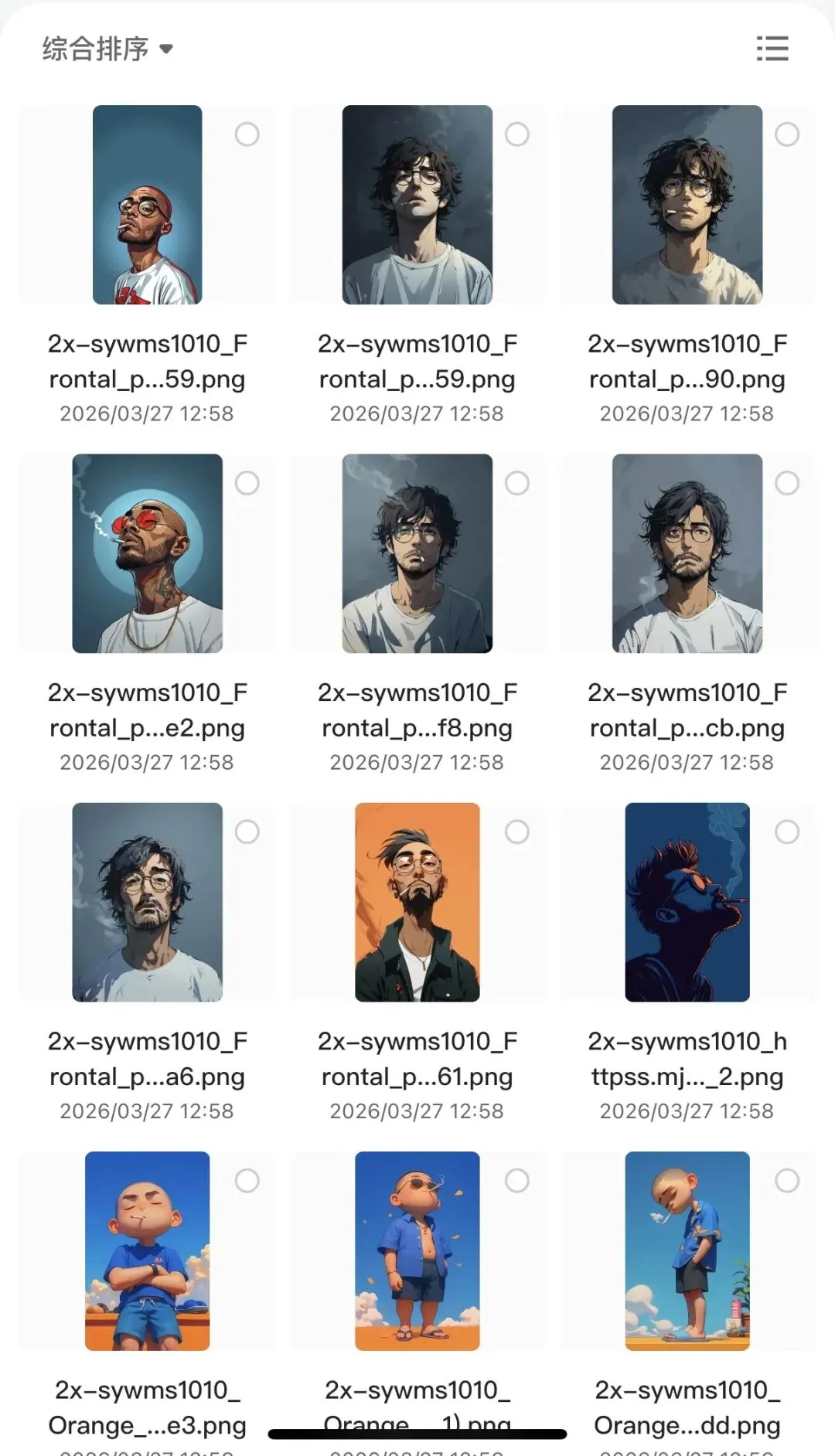The height and width of the screenshot is (1456, 835).
Task: Mark the orange-background 61.png file as selected
Action: (x=517, y=832)
